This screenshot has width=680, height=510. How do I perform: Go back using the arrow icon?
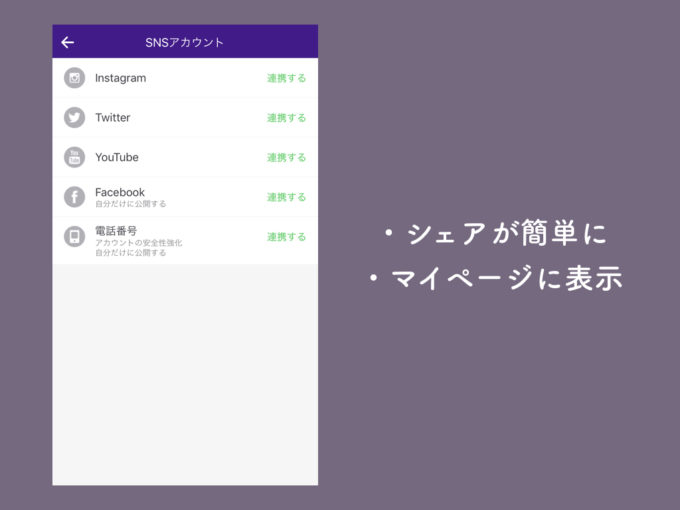[x=68, y=42]
